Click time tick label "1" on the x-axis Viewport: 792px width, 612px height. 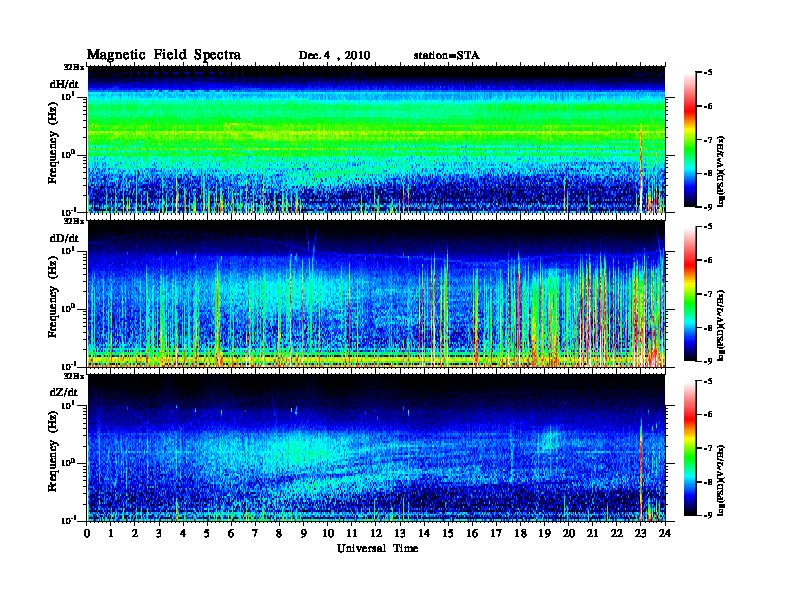(x=111, y=533)
